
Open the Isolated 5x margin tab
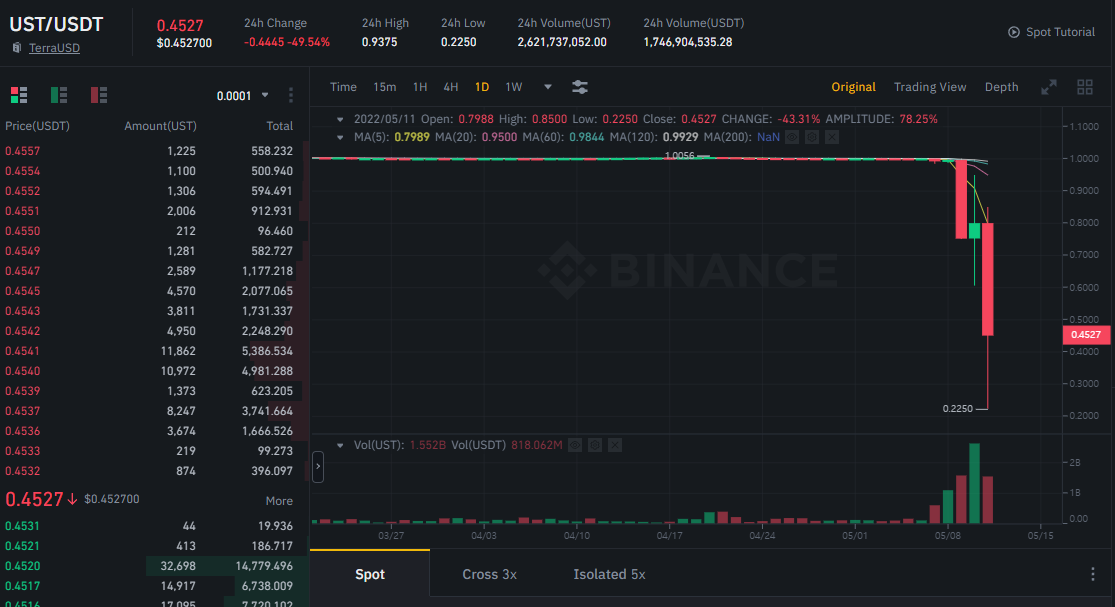pyautogui.click(x=609, y=574)
